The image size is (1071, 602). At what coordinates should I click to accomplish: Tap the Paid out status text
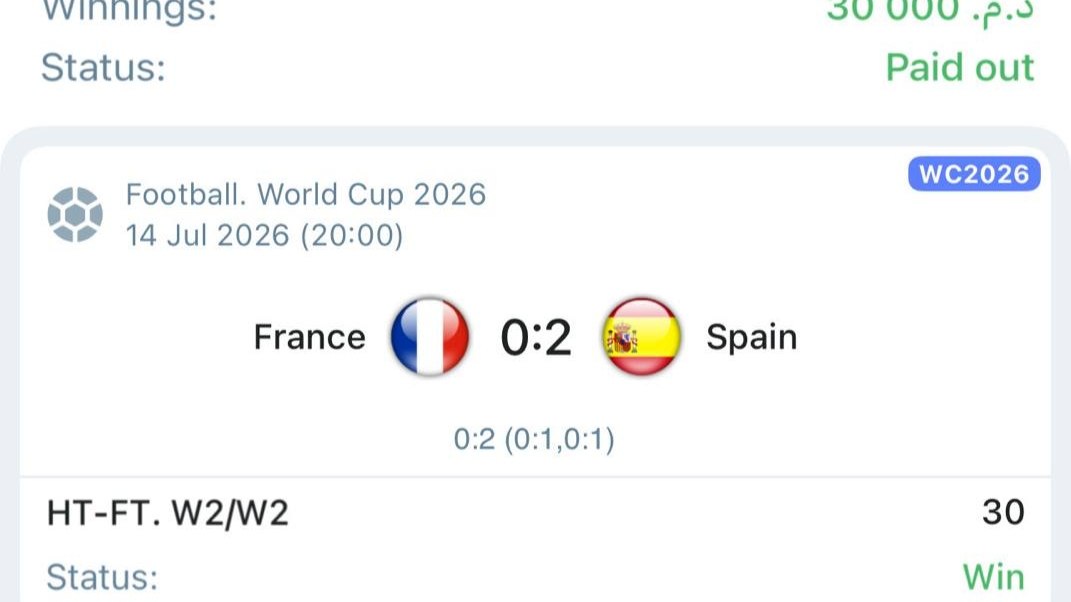coord(960,68)
